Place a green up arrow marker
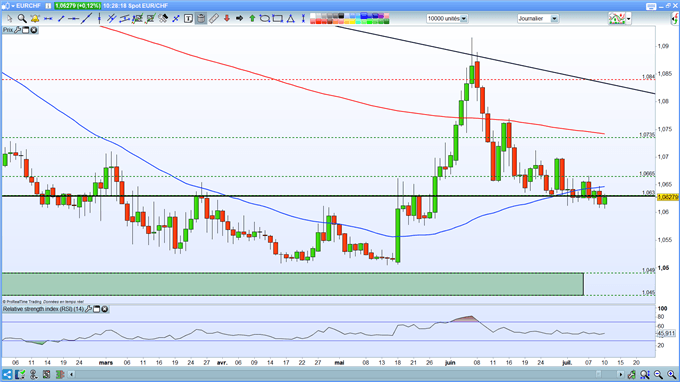The height and width of the screenshot is (382, 680). [x=252, y=19]
